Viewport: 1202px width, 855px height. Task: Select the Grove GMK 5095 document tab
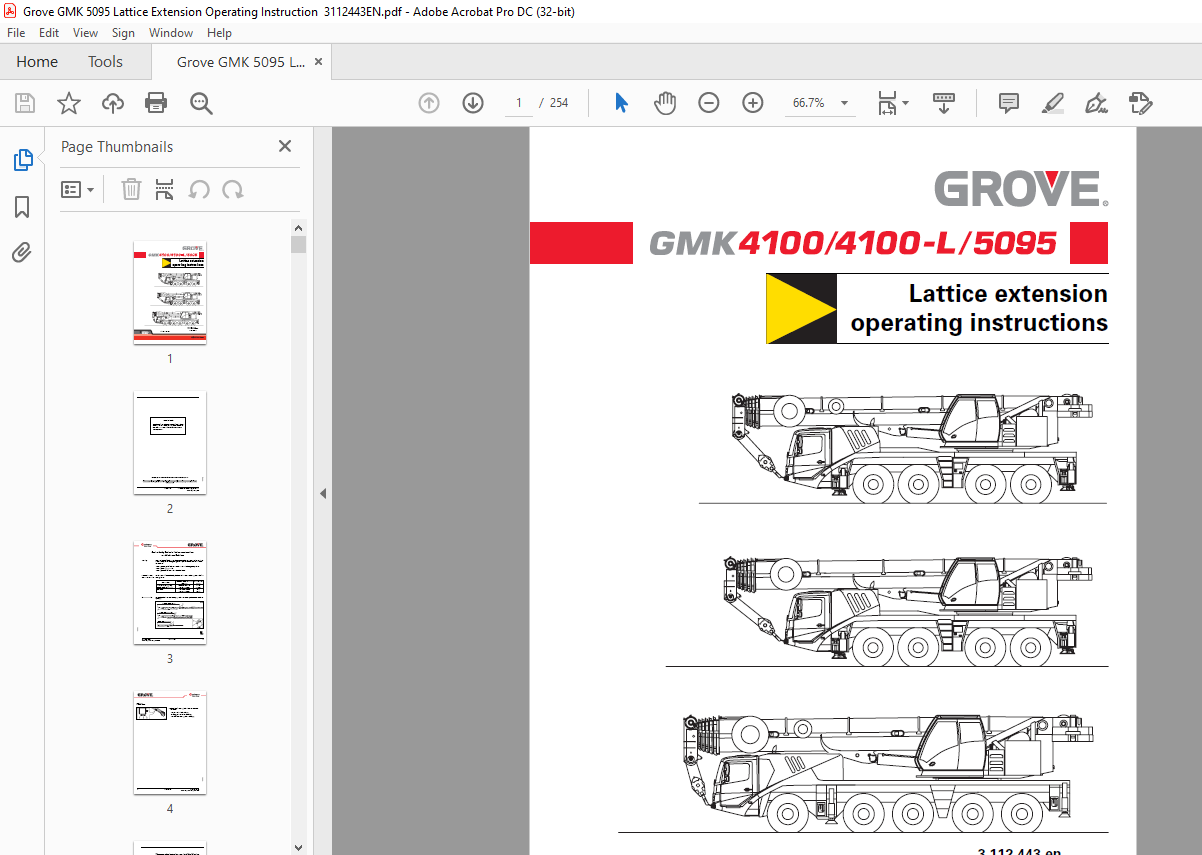pos(241,62)
